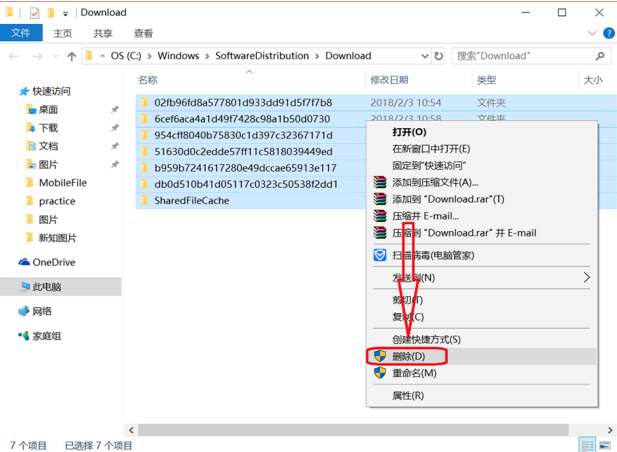Click the Back arrow navigation button

(x=13, y=57)
